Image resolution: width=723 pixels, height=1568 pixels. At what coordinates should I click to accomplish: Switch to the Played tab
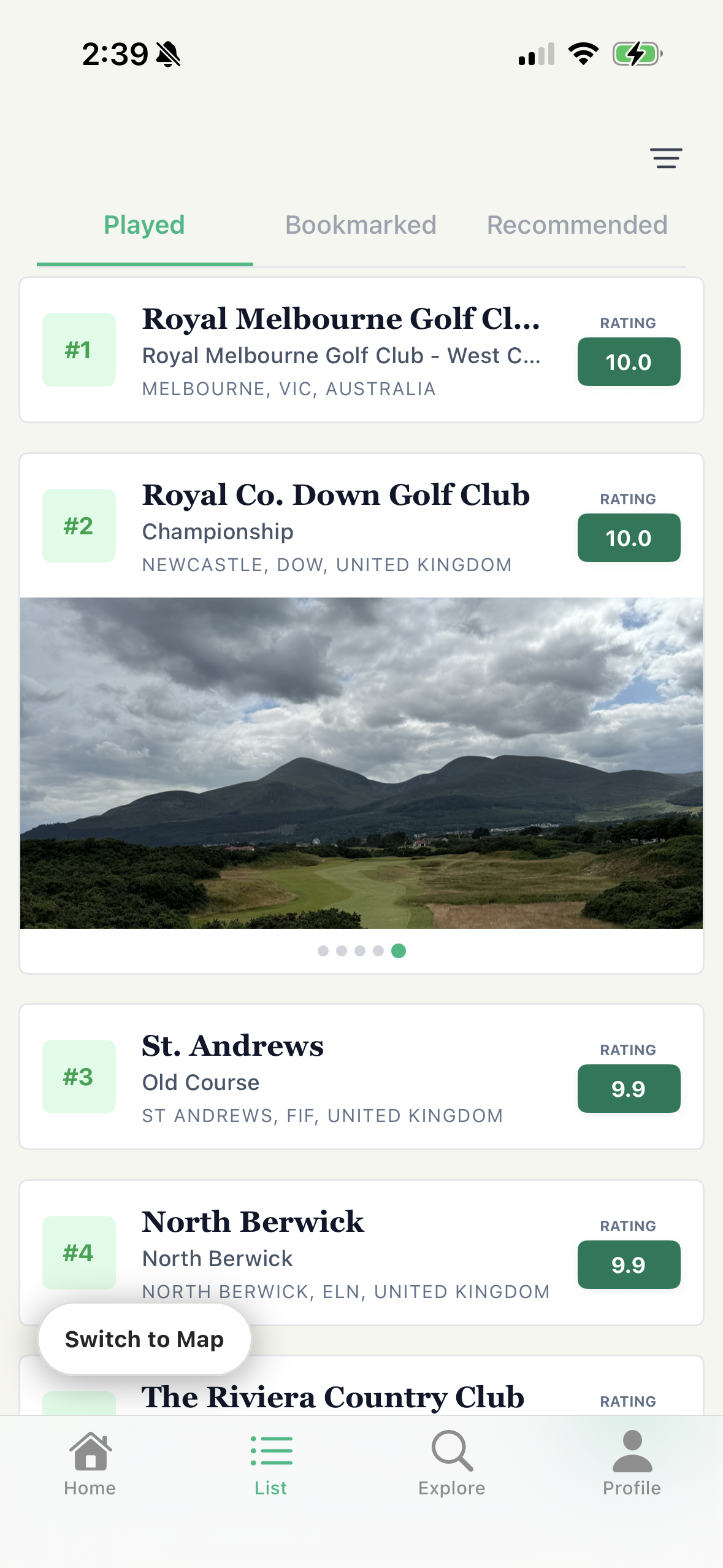click(x=144, y=225)
